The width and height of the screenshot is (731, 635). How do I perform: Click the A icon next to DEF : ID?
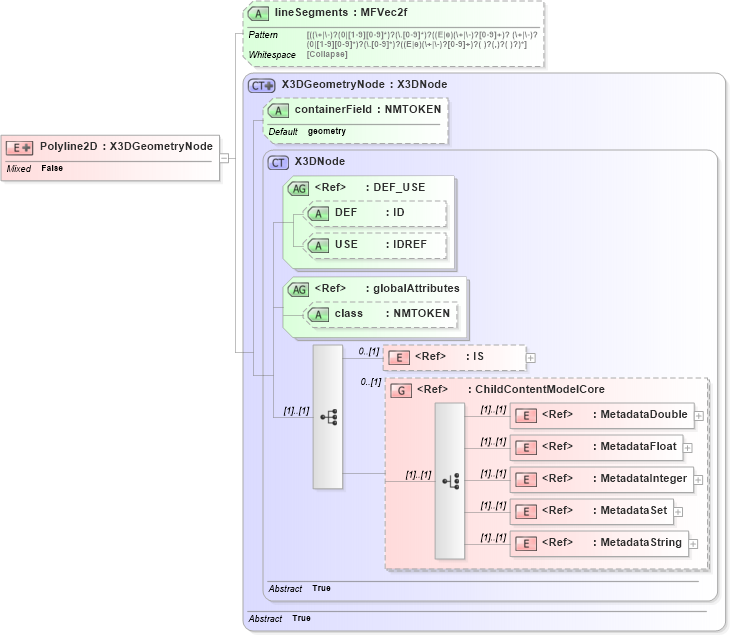tap(318, 214)
